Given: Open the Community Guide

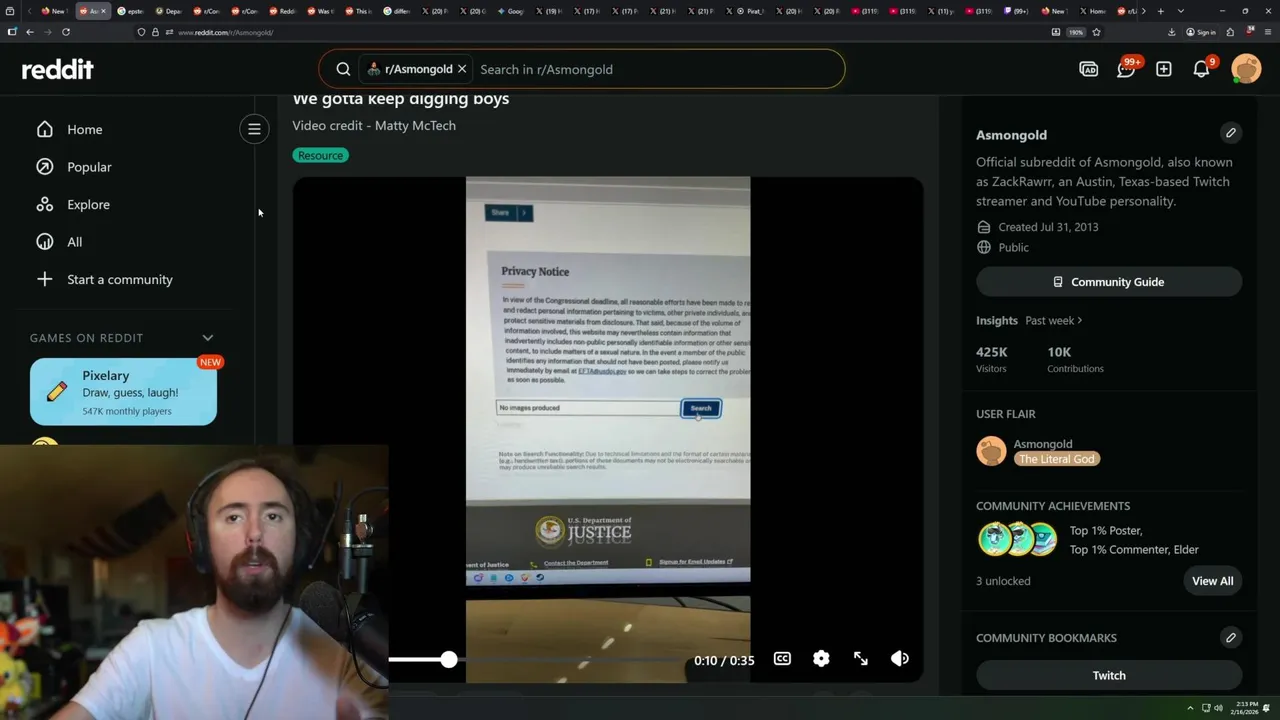Looking at the screenshot, I should point(1109,282).
